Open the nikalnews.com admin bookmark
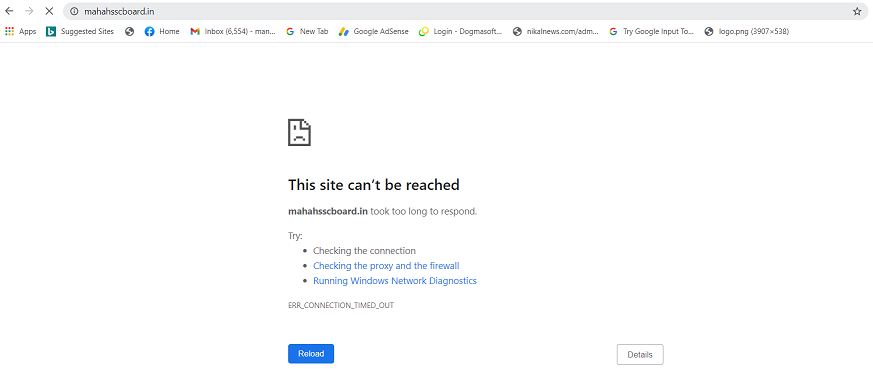The width and height of the screenshot is (873, 369). pyautogui.click(x=556, y=32)
